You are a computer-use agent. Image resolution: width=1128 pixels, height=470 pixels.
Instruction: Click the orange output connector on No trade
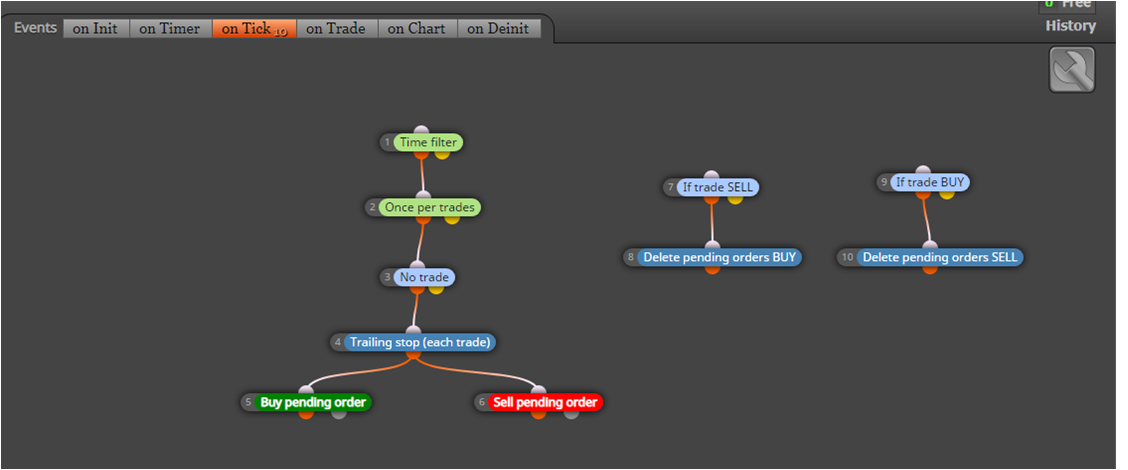(x=417, y=289)
